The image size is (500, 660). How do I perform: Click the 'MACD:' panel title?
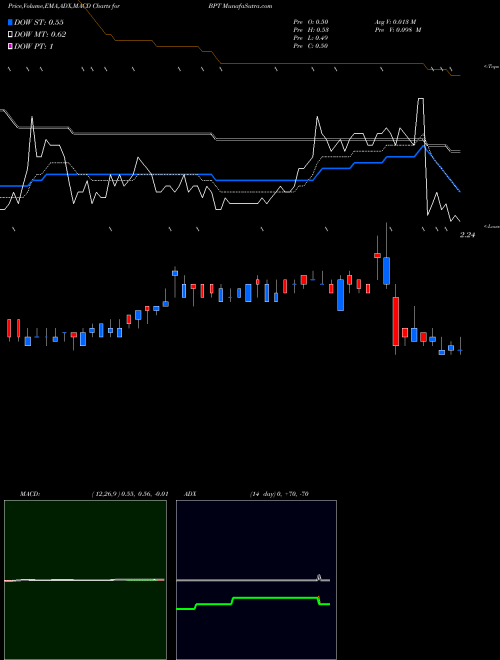(30, 494)
